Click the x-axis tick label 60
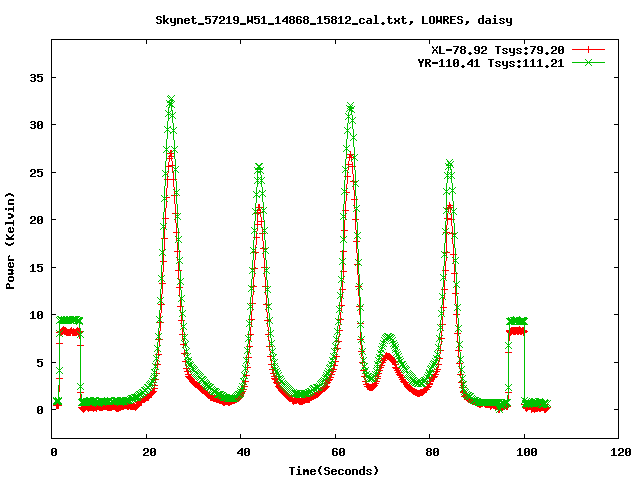640x480 pixels. pyautogui.click(x=338, y=452)
